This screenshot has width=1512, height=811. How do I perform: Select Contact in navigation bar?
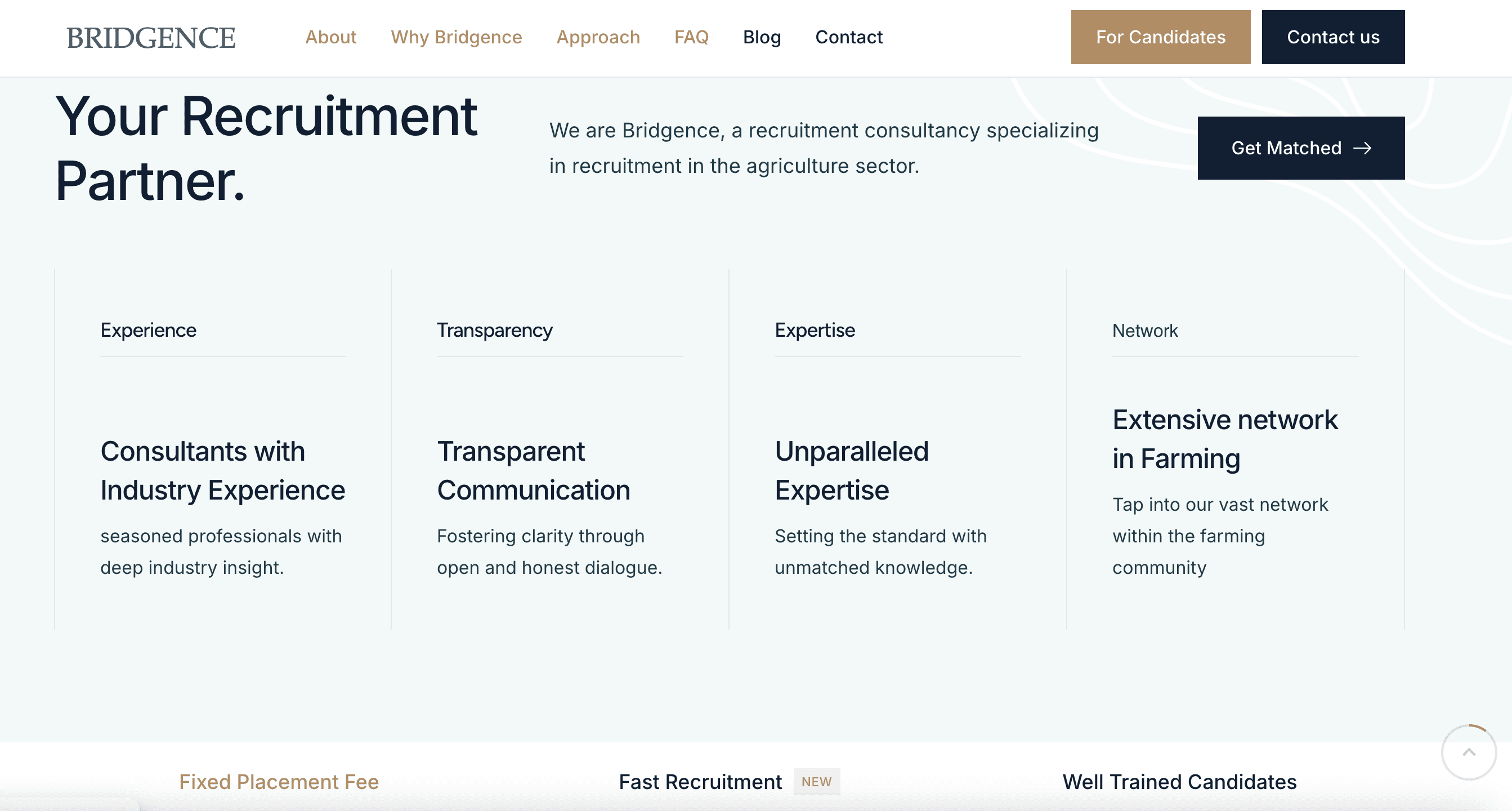click(x=848, y=37)
